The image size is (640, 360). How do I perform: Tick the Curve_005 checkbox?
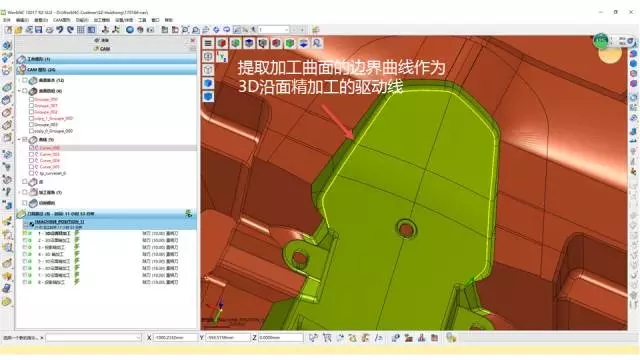[31, 167]
